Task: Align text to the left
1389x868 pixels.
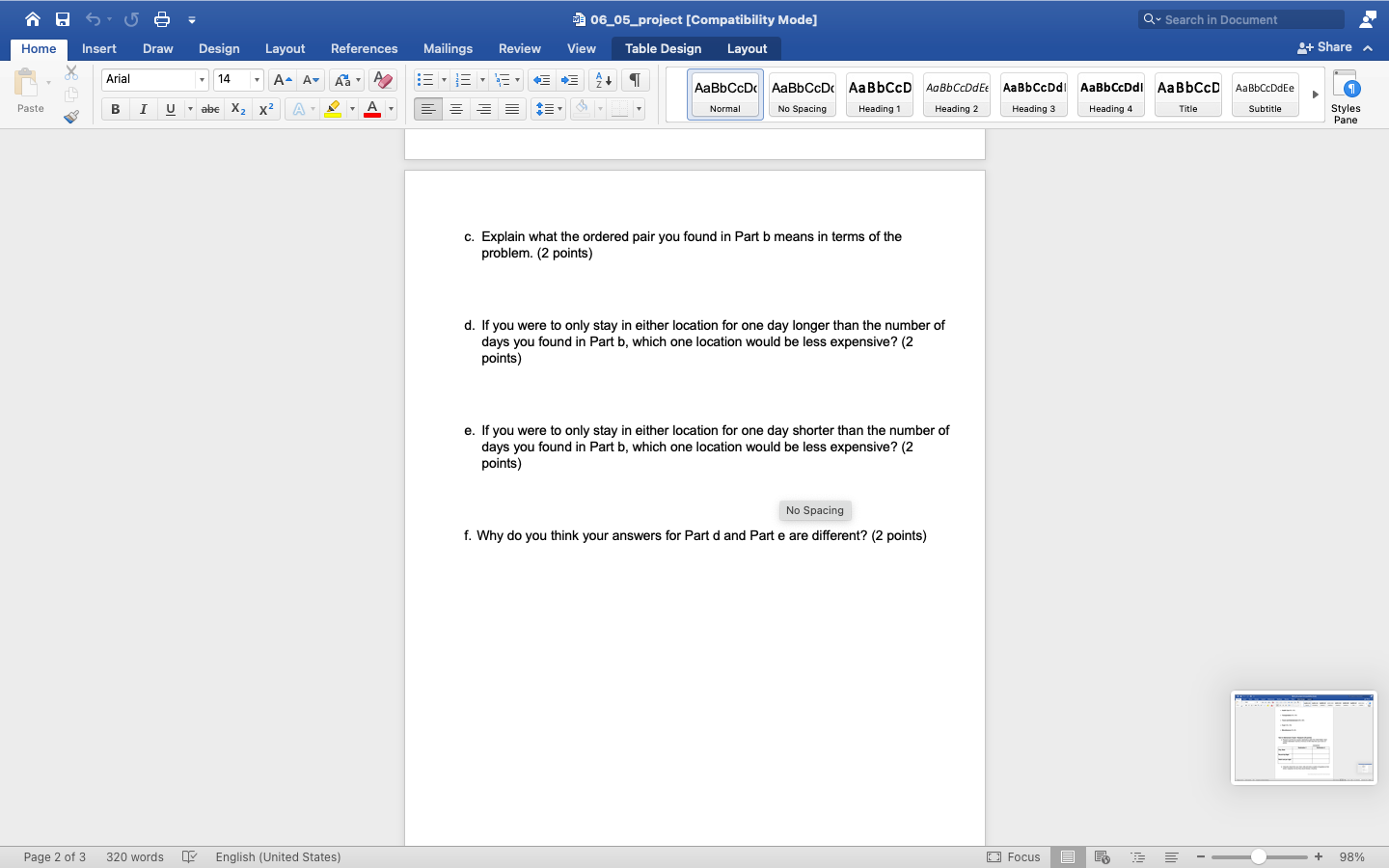Action: click(x=428, y=109)
